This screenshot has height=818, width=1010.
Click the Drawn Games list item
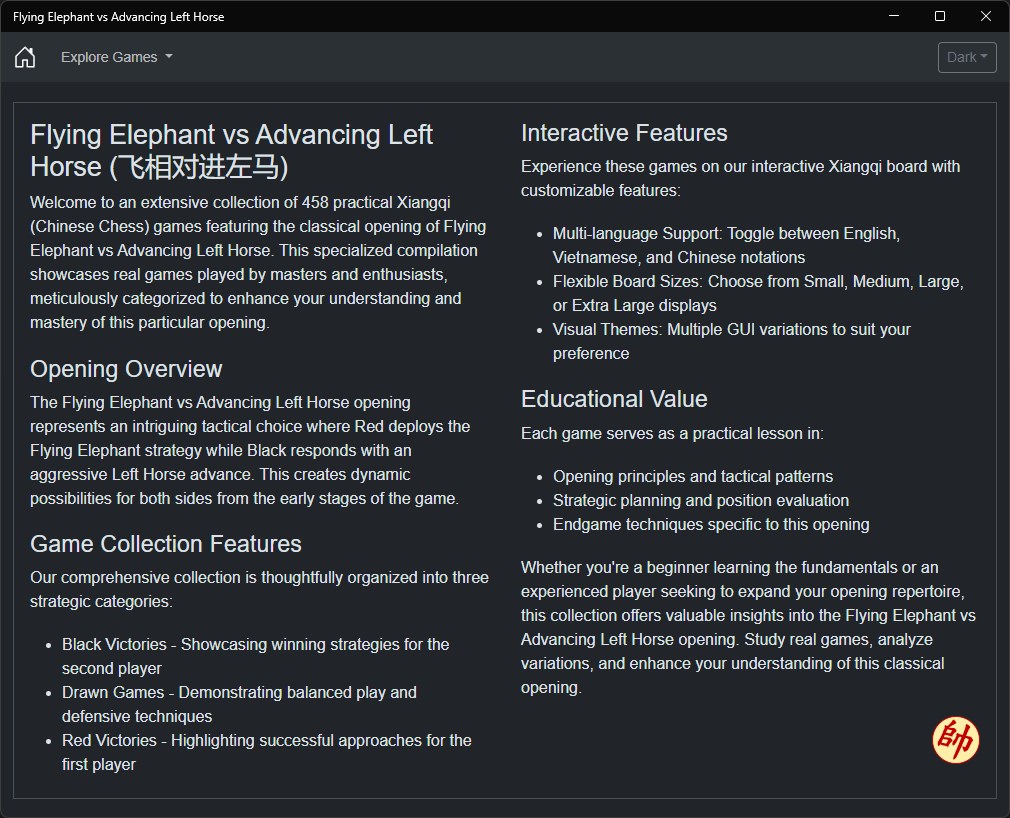click(239, 704)
